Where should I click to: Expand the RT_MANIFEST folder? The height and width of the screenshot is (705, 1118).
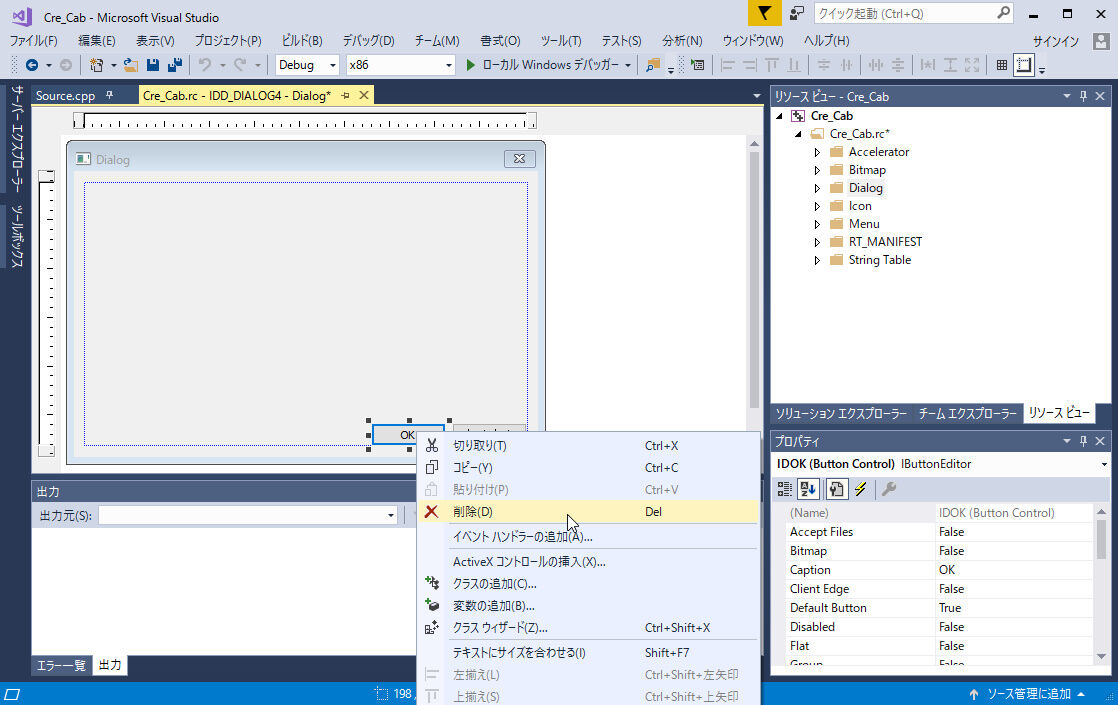click(x=817, y=242)
